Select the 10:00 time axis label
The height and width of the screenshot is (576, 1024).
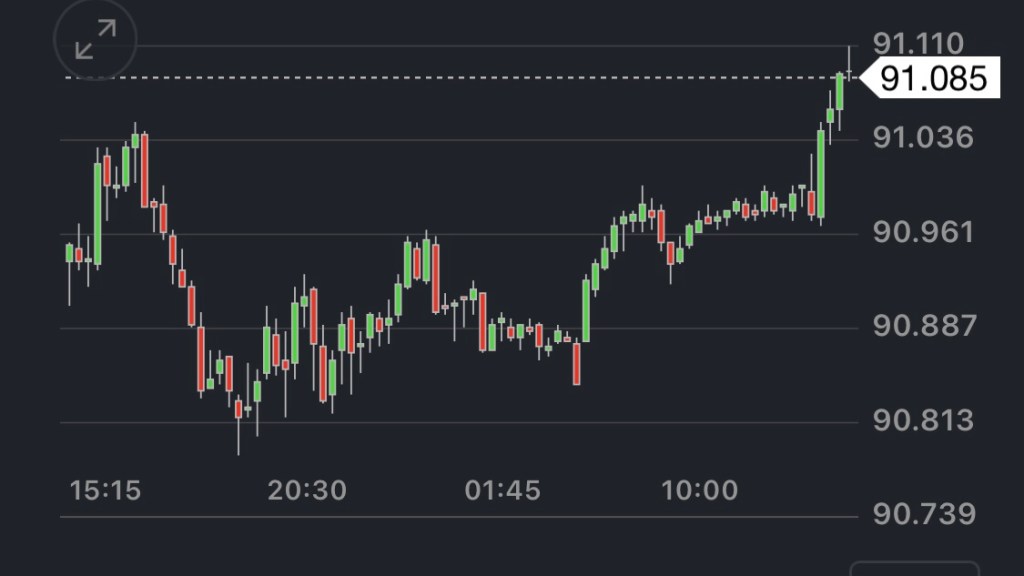point(700,490)
